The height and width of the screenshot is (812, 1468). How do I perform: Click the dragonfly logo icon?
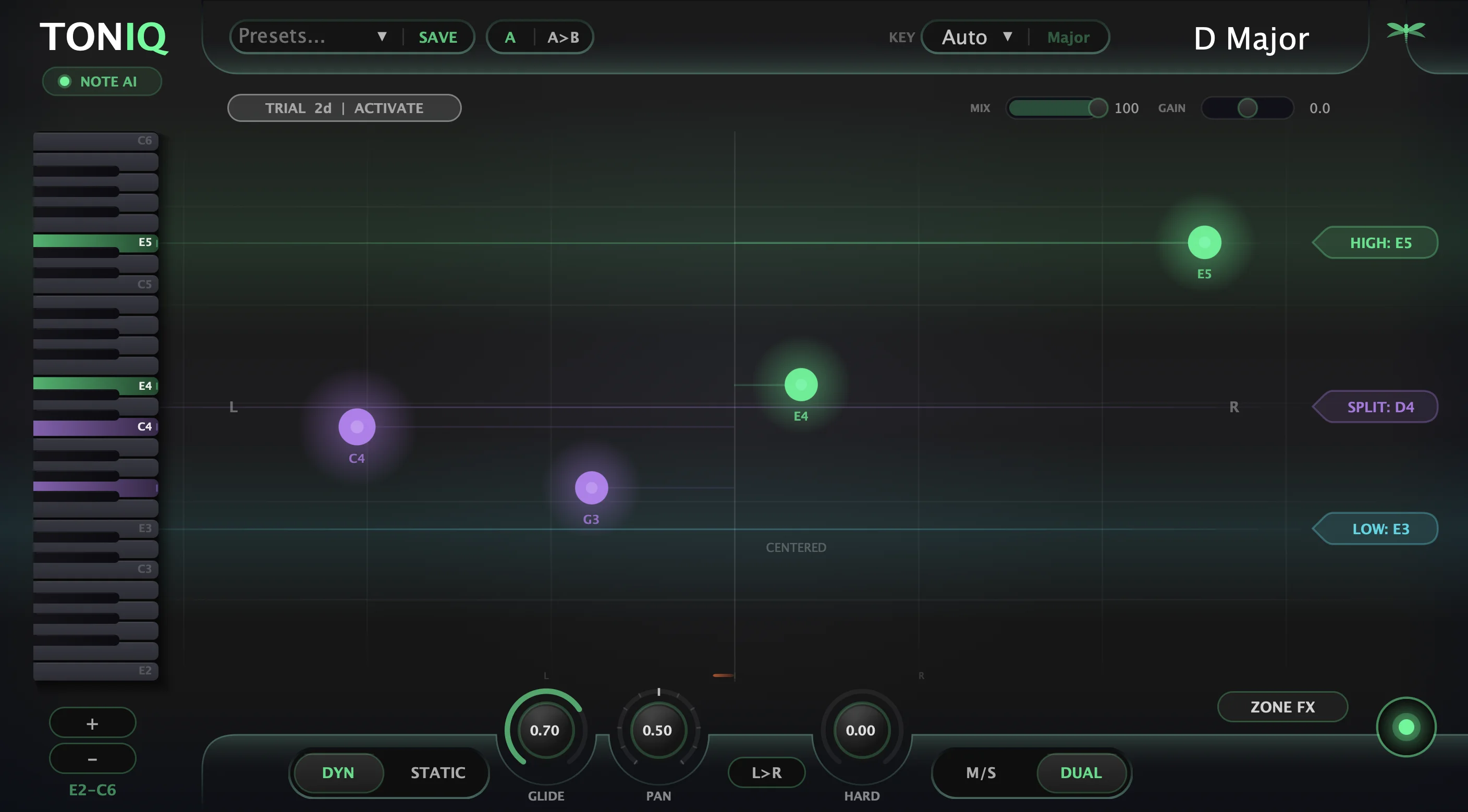tap(1406, 31)
